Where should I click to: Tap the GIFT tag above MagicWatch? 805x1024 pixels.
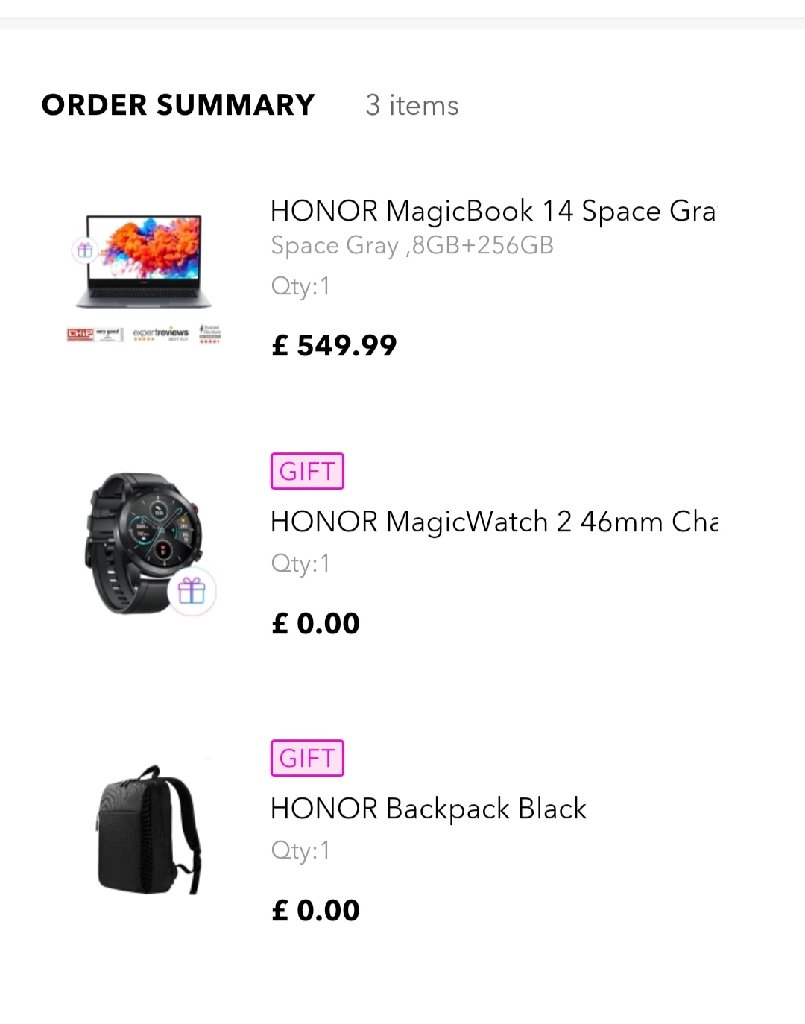pyautogui.click(x=307, y=471)
